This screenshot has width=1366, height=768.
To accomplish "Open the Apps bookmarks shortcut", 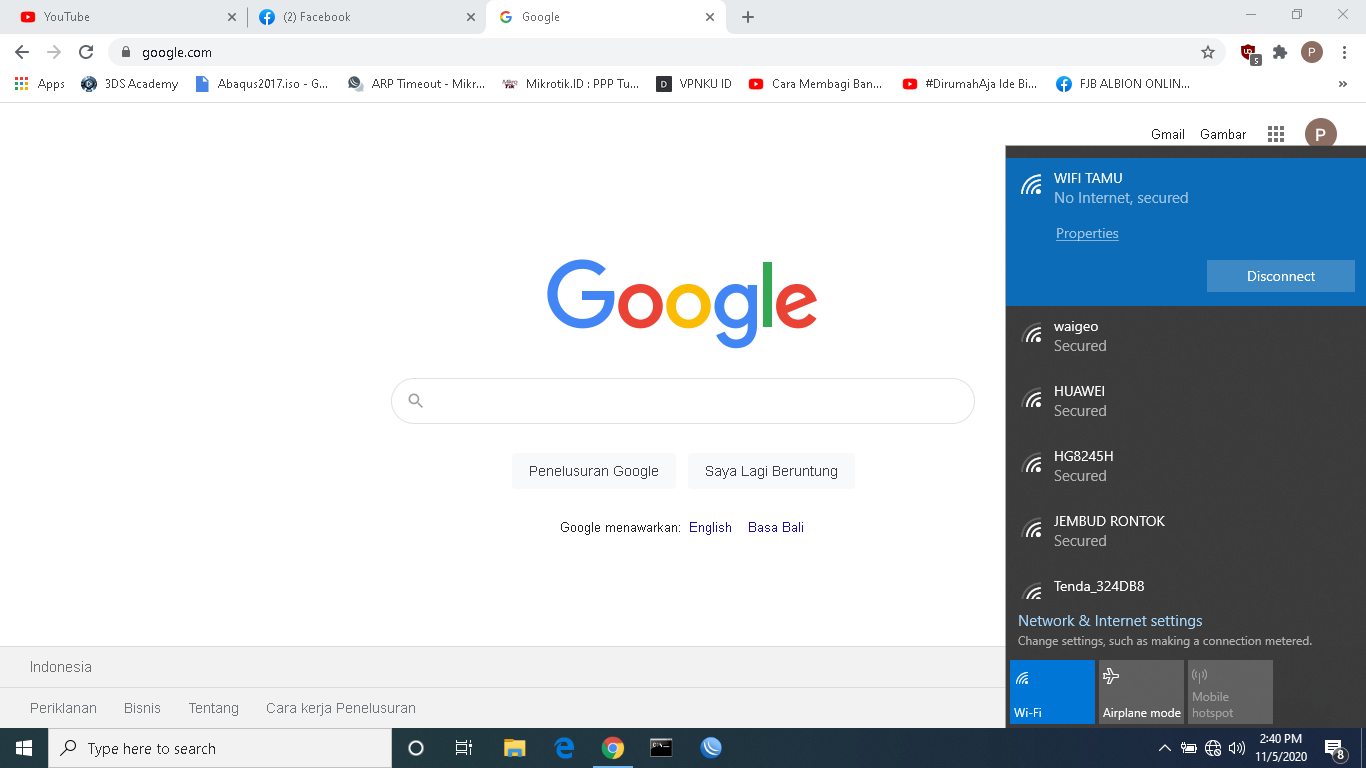I will point(40,84).
